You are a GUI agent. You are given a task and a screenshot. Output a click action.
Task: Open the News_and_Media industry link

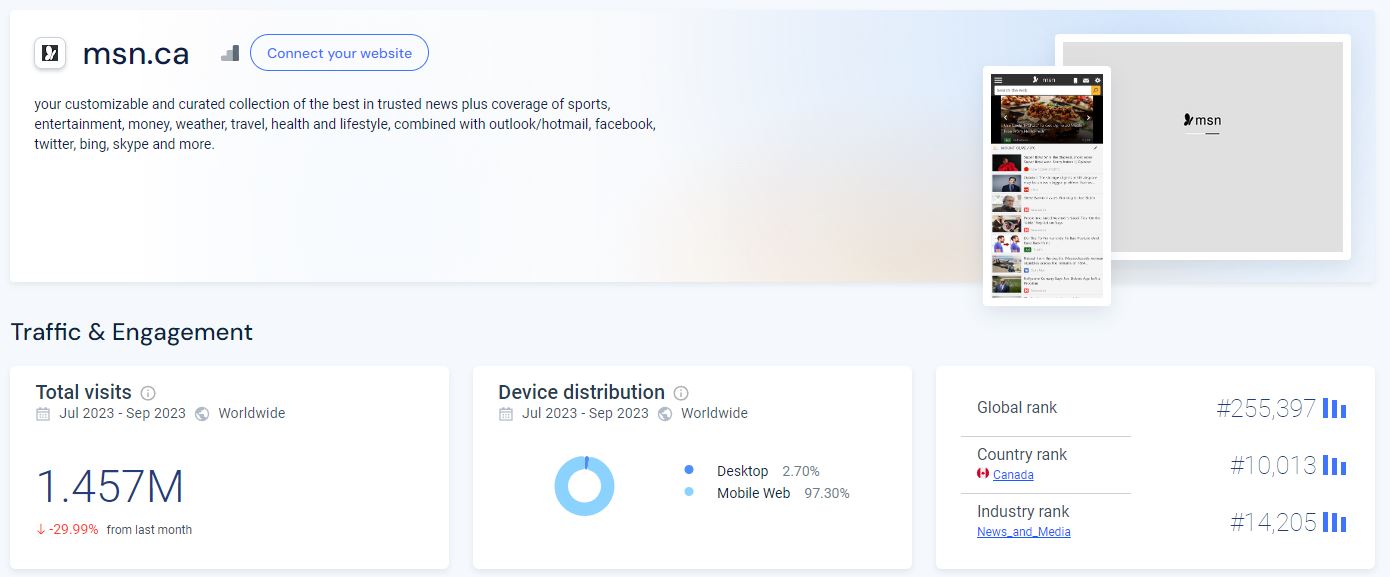pyautogui.click(x=1024, y=532)
